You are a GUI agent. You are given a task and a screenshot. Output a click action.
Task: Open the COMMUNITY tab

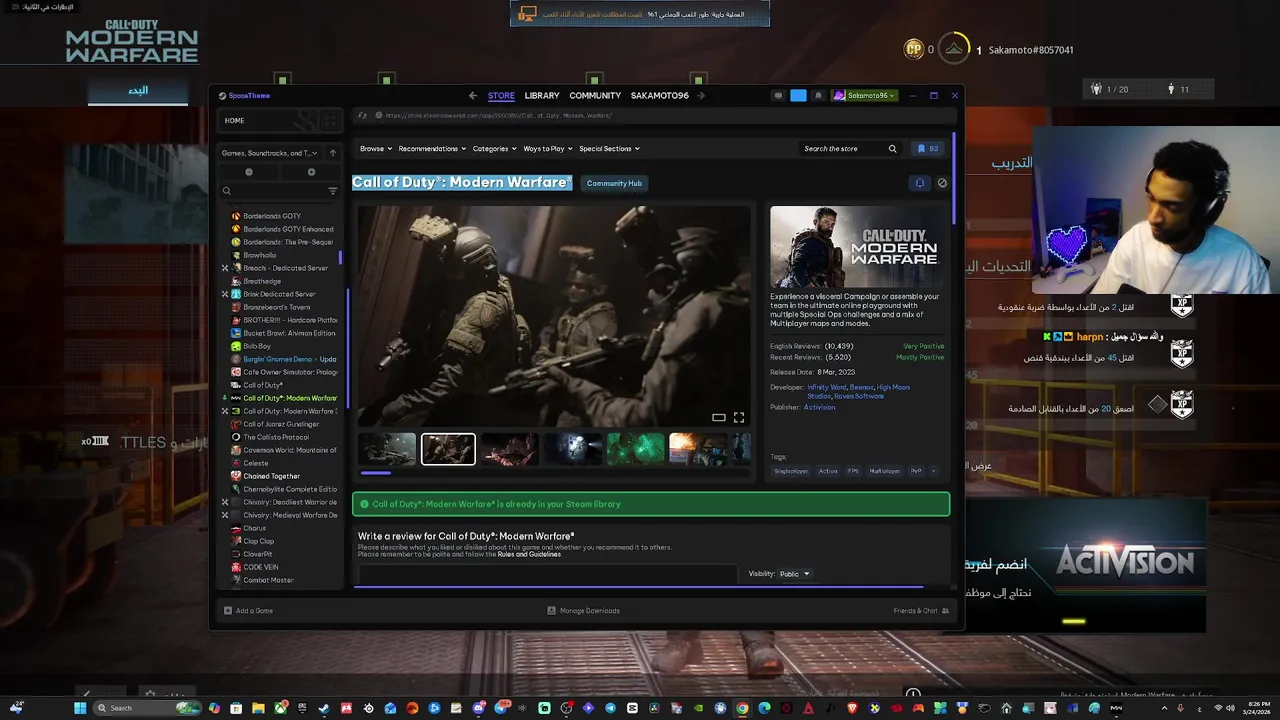[x=595, y=96]
